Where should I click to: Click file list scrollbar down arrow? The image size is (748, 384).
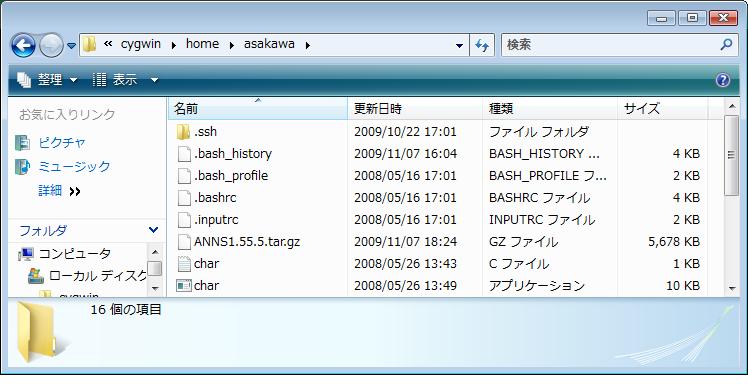point(732,289)
